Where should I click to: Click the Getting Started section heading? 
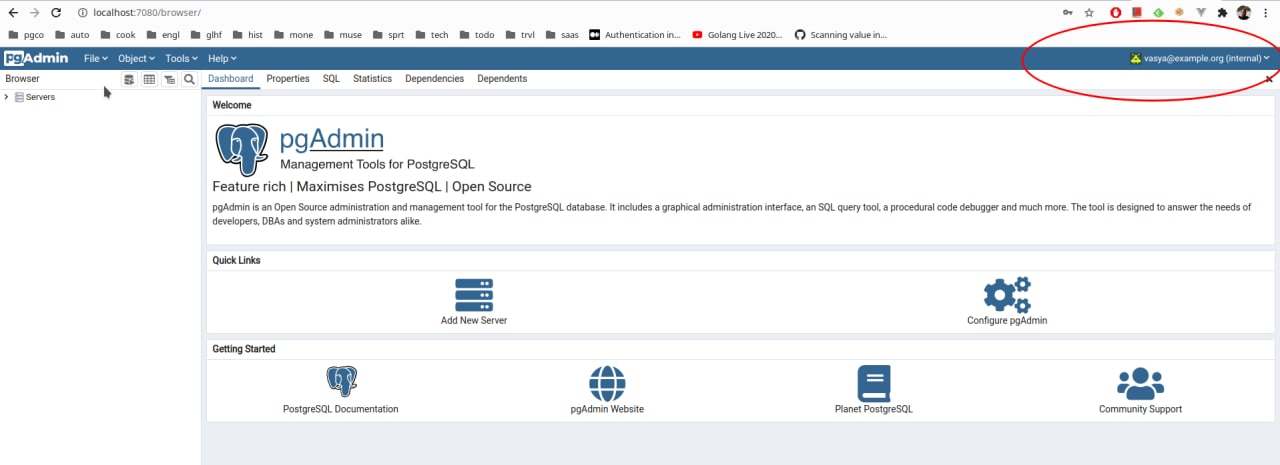[244, 349]
